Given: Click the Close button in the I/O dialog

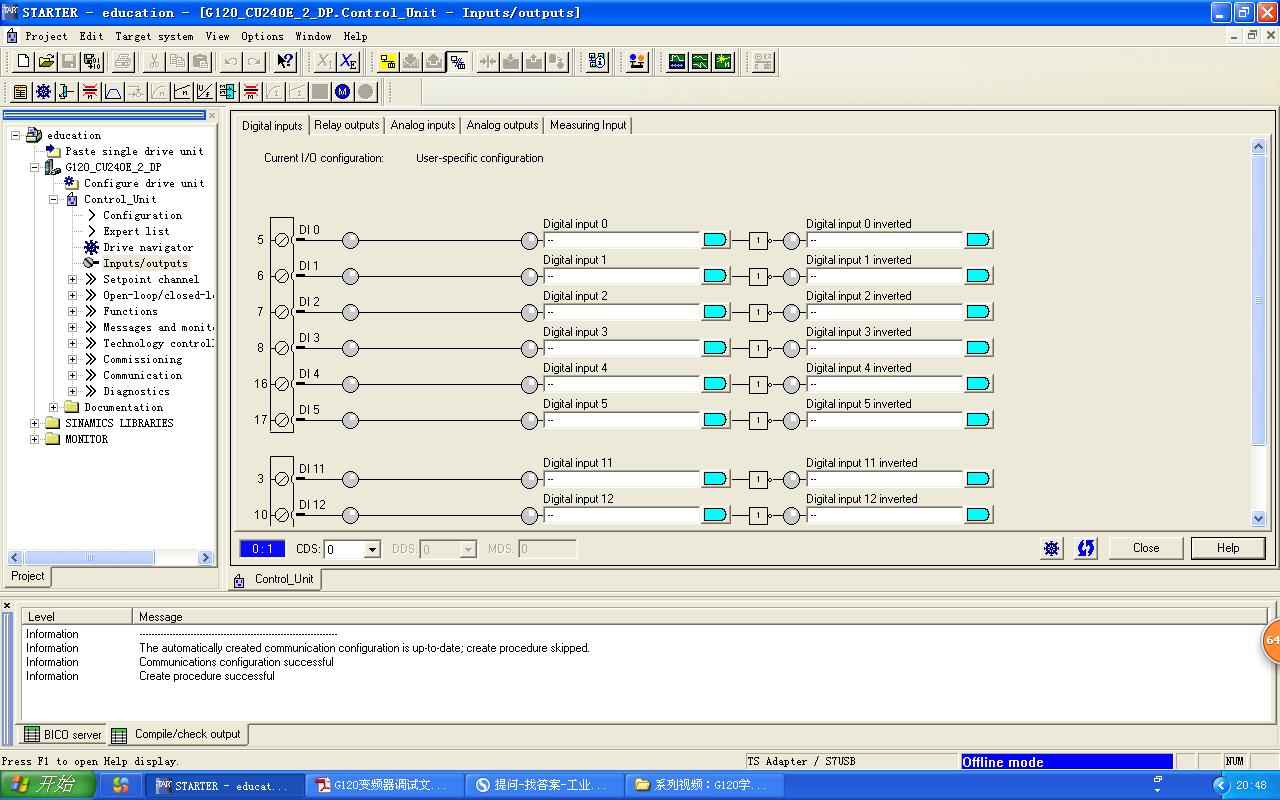Looking at the screenshot, I should point(1146,548).
